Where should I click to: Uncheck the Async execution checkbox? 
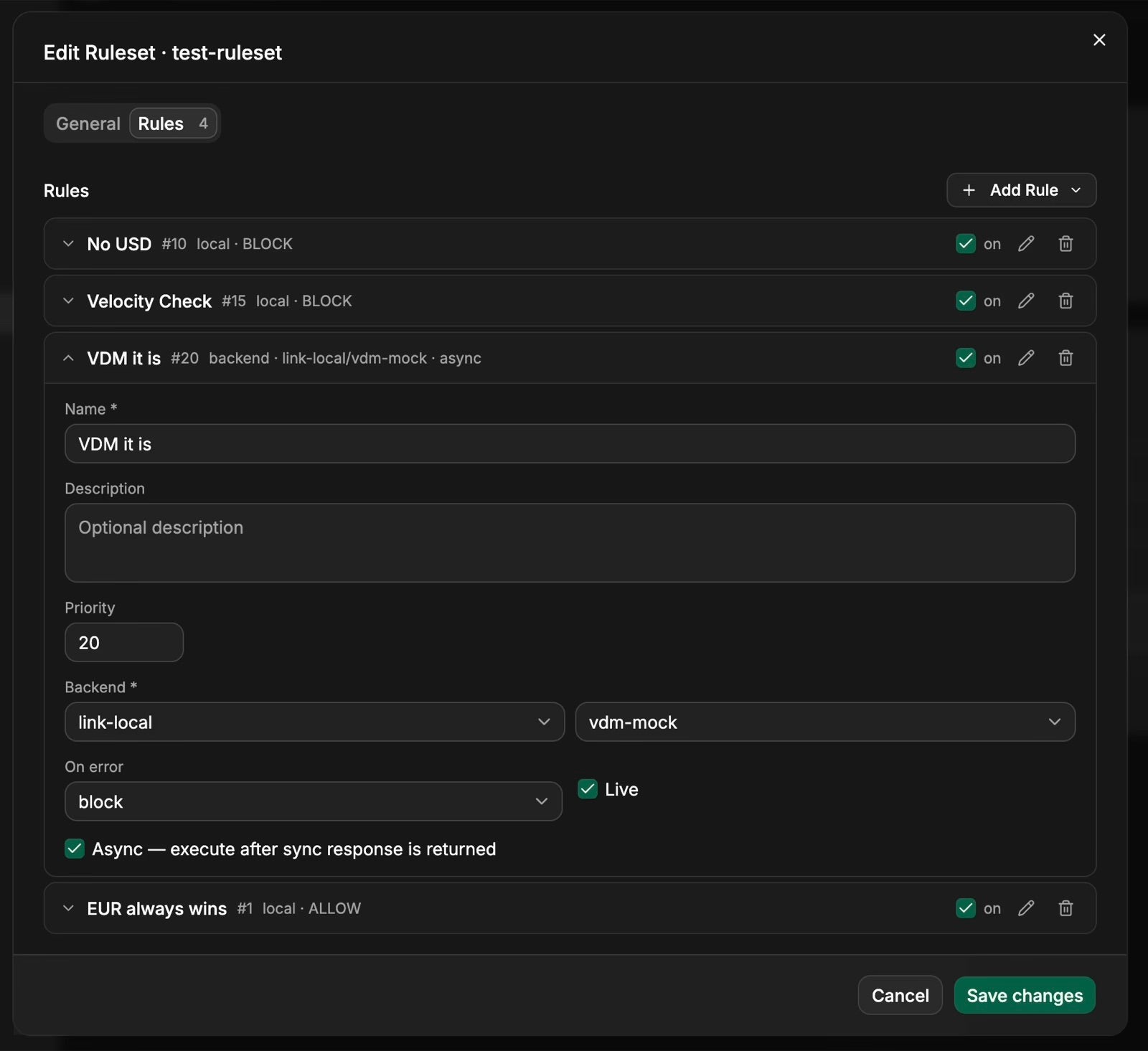pos(75,849)
